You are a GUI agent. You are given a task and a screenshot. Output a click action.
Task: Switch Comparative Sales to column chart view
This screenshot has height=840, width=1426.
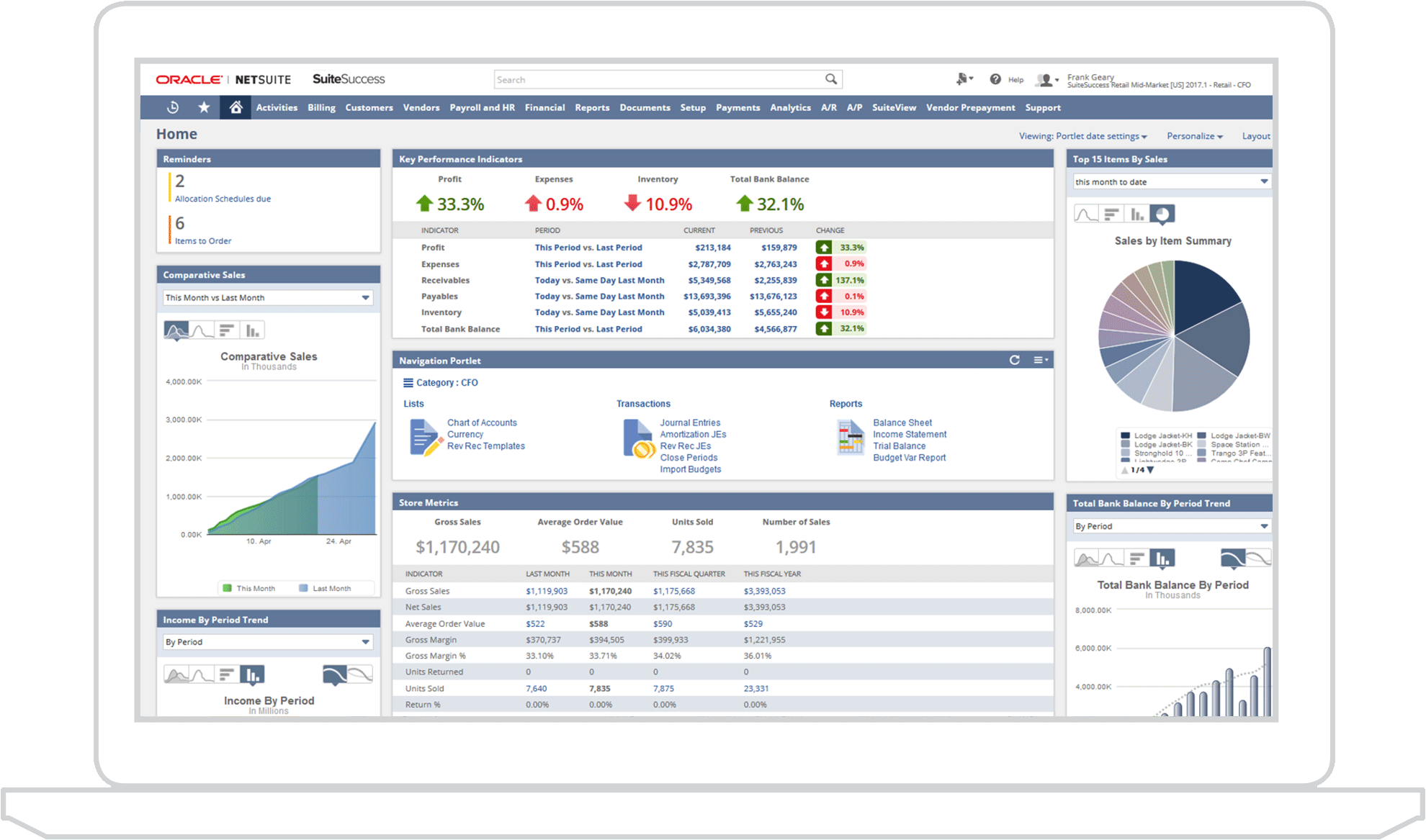click(252, 330)
